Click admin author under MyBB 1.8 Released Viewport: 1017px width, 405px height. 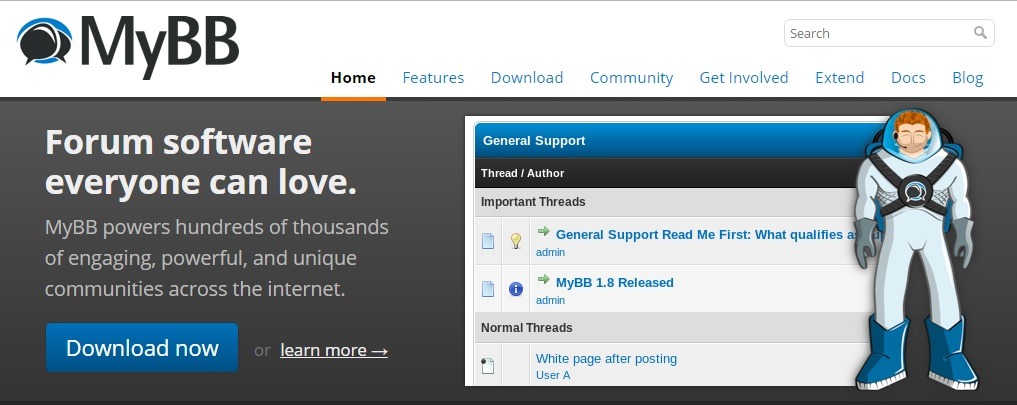(551, 301)
